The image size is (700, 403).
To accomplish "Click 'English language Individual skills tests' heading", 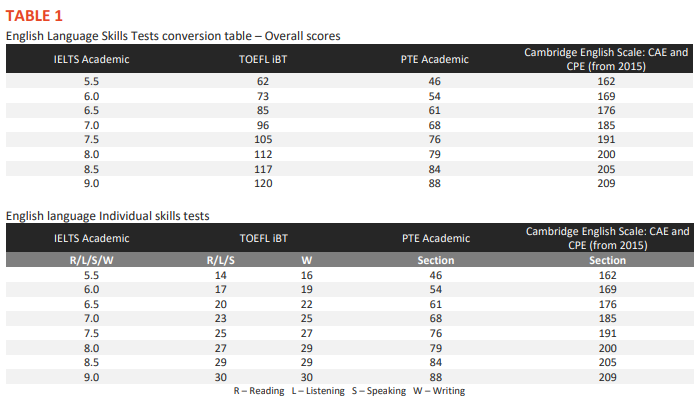I will point(108,216).
